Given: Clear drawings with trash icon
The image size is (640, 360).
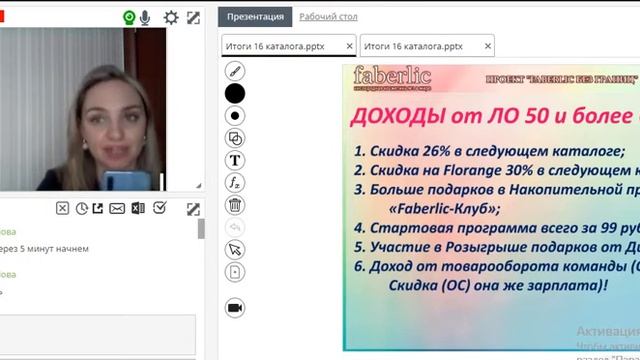Looking at the screenshot, I should (235, 205).
